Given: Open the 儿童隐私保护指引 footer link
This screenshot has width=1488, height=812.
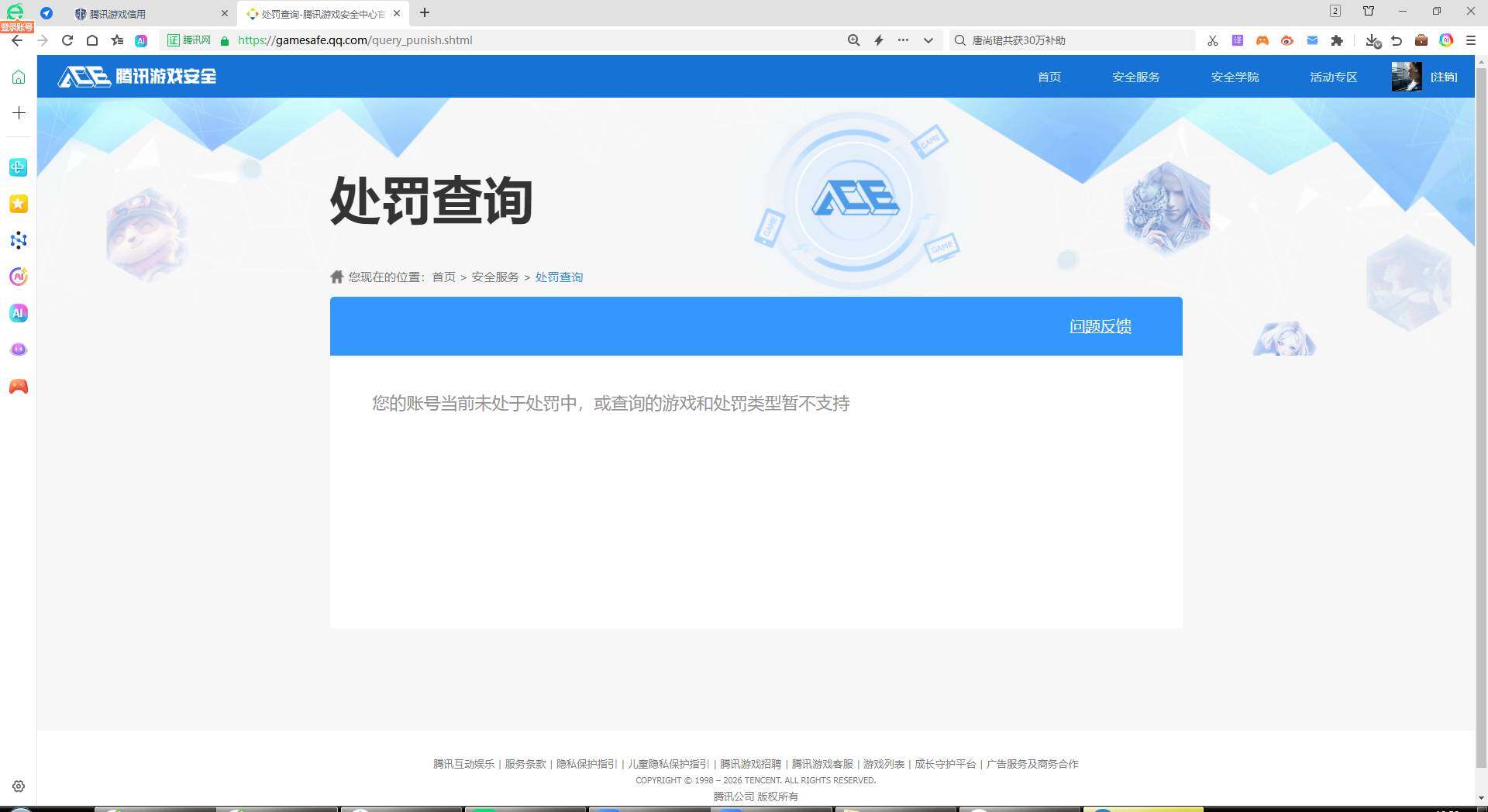Looking at the screenshot, I should (x=669, y=764).
